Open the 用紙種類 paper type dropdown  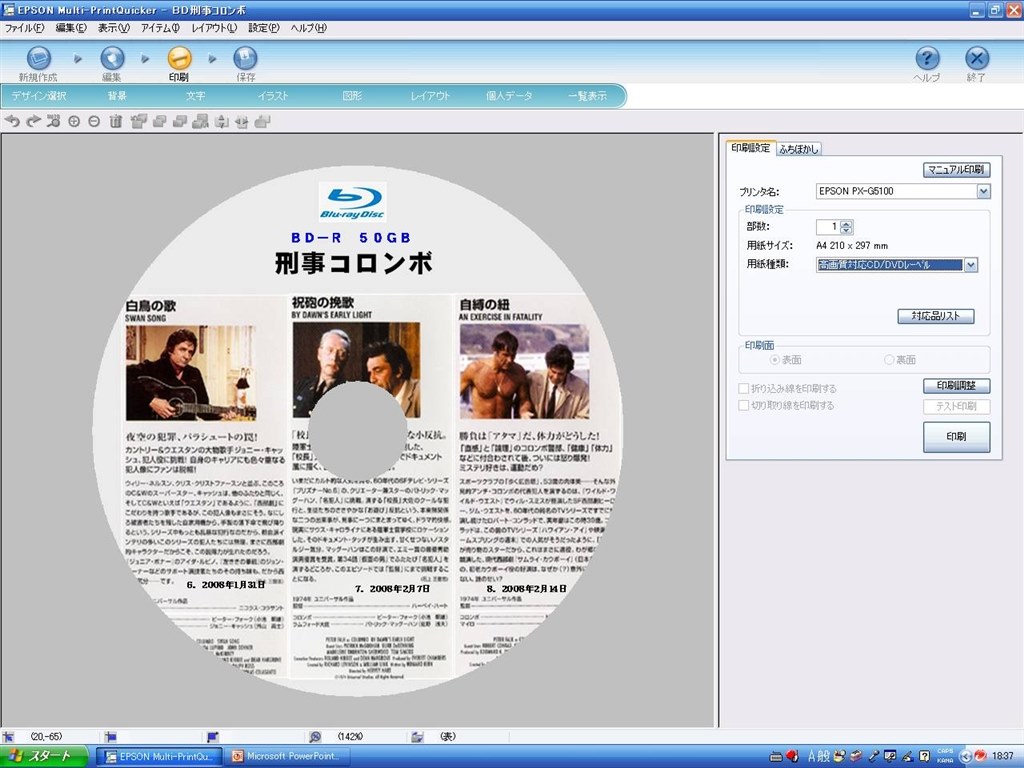coord(971,264)
